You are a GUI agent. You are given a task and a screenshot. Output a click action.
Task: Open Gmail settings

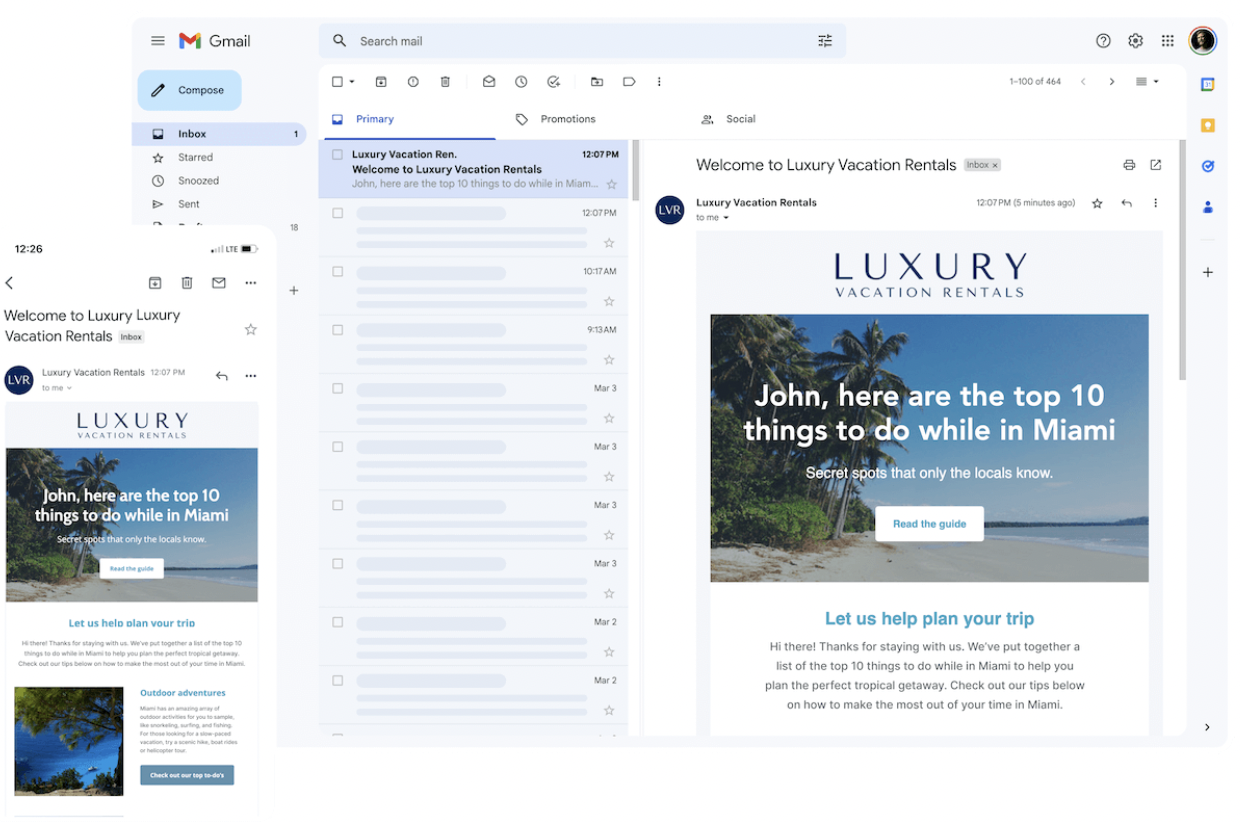click(1135, 40)
